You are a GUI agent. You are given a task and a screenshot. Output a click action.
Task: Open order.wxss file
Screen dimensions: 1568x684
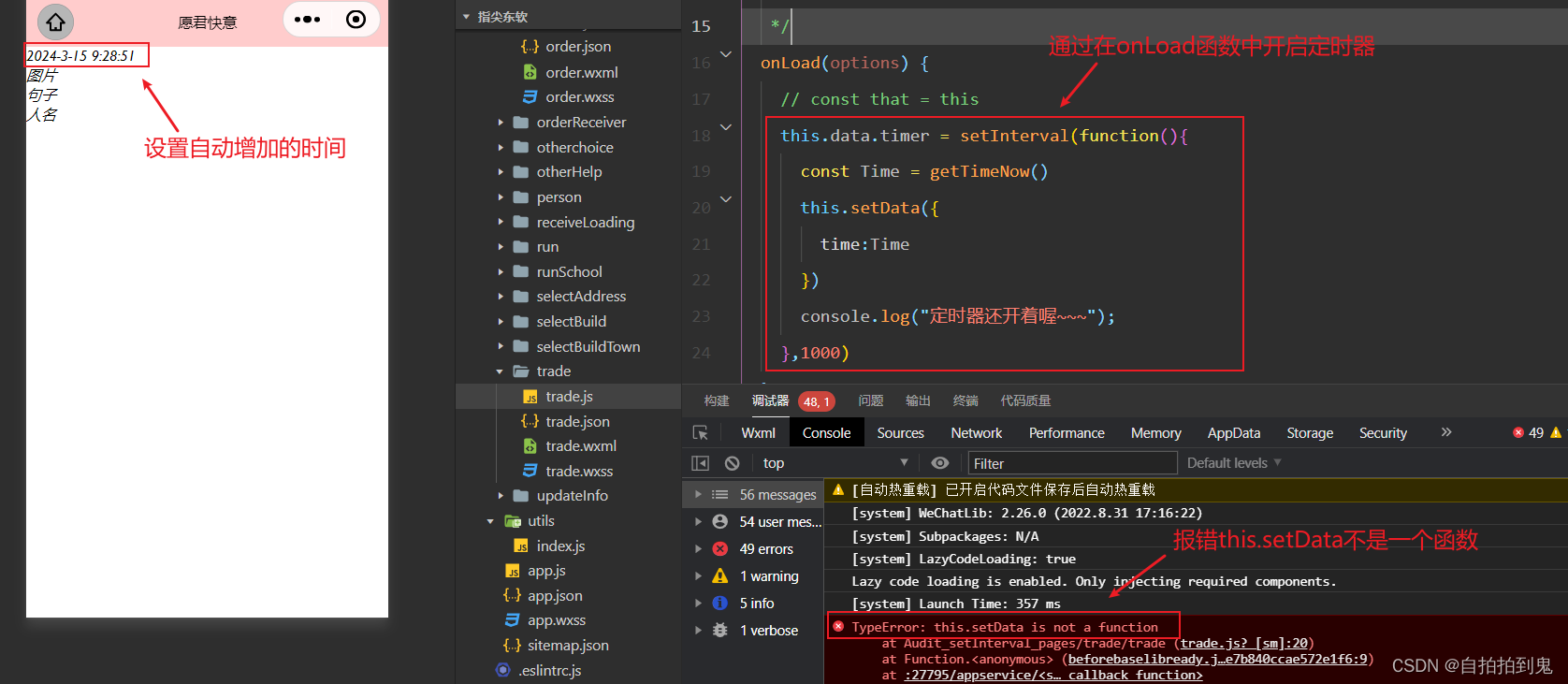click(580, 97)
